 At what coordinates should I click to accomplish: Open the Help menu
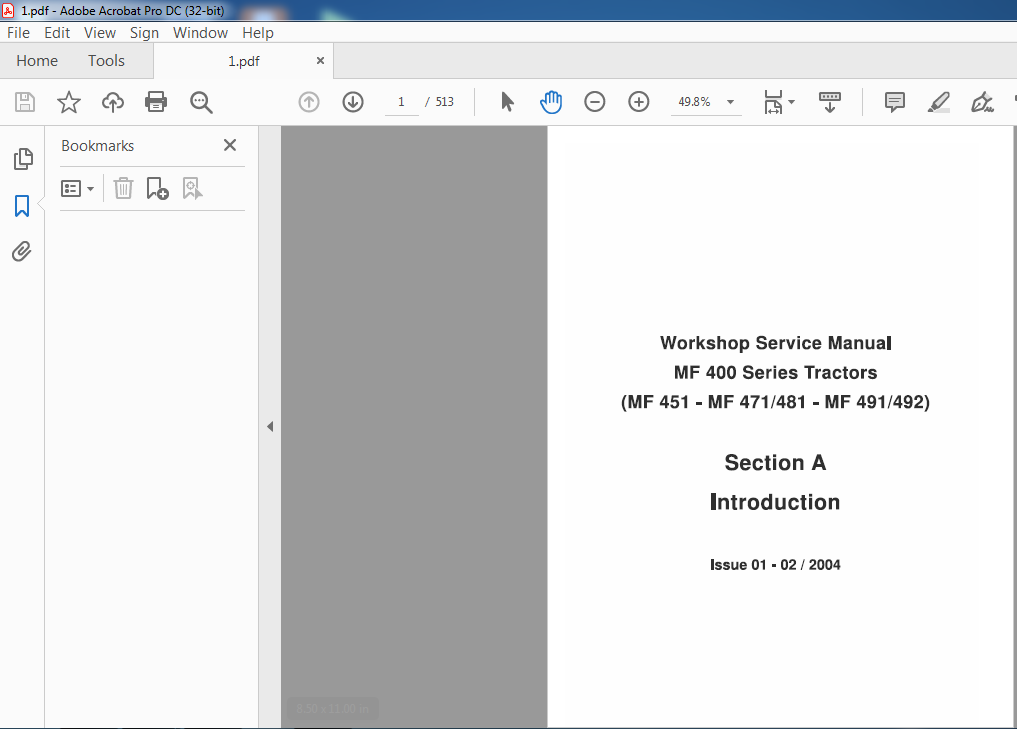coord(257,33)
